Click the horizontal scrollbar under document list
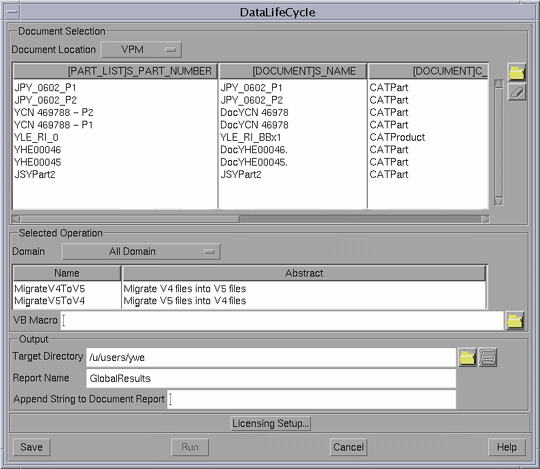The image size is (540, 469). (x=250, y=219)
